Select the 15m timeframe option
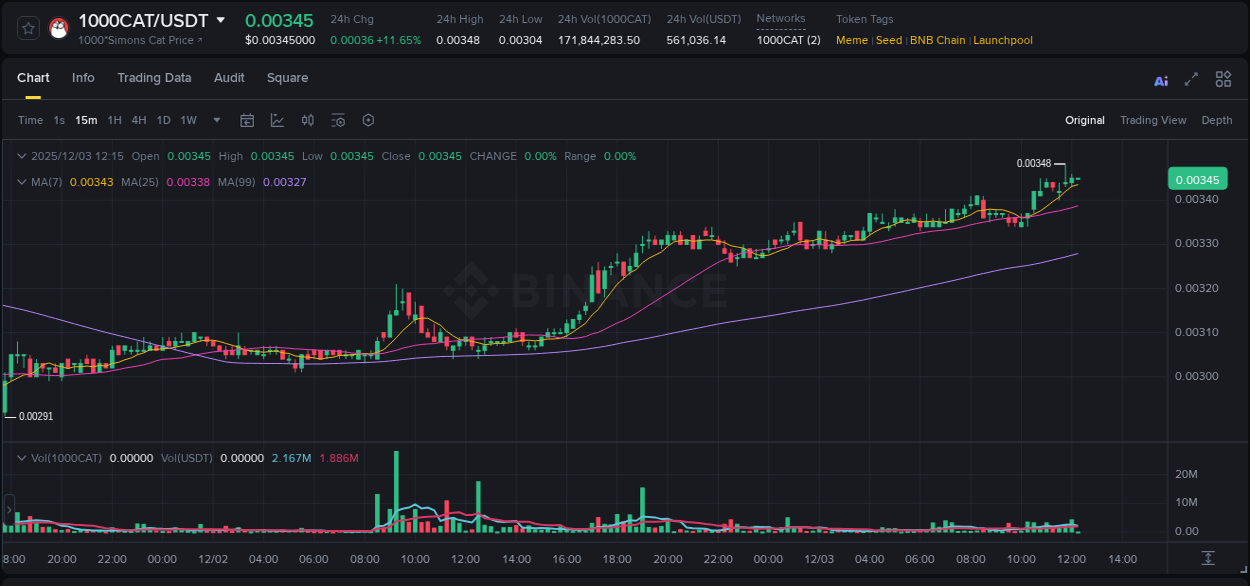The height and width of the screenshot is (586, 1250). tap(86, 120)
